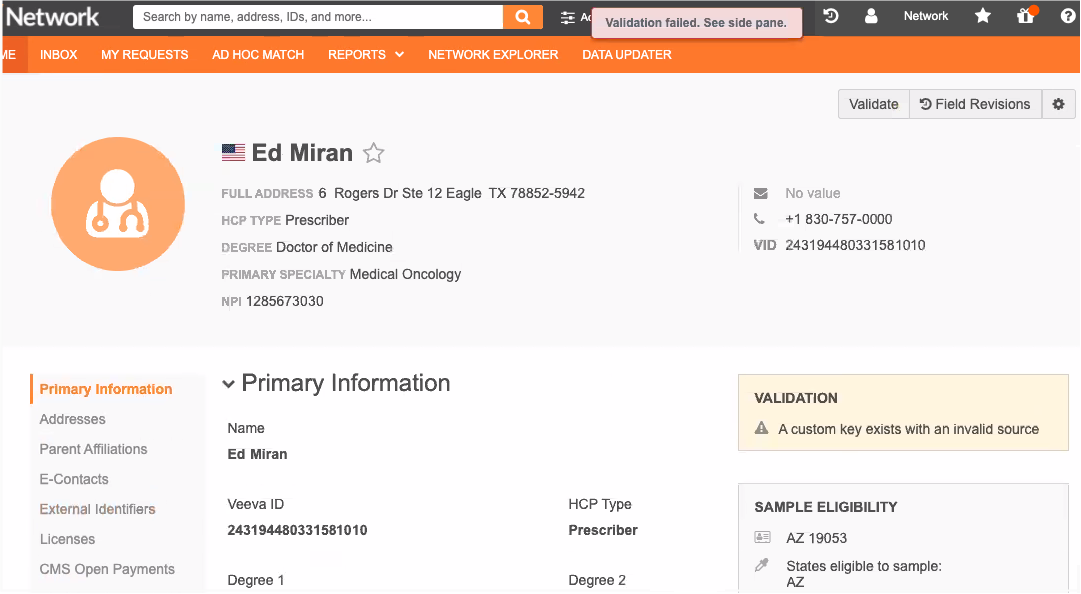The image size is (1081, 594).
Task: Jump to Addresses section in sidebar
Action: (x=72, y=419)
